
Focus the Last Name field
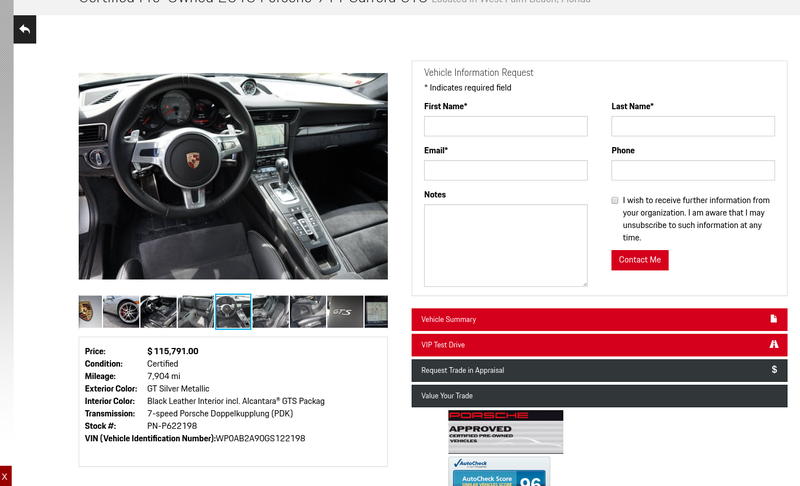click(693, 126)
